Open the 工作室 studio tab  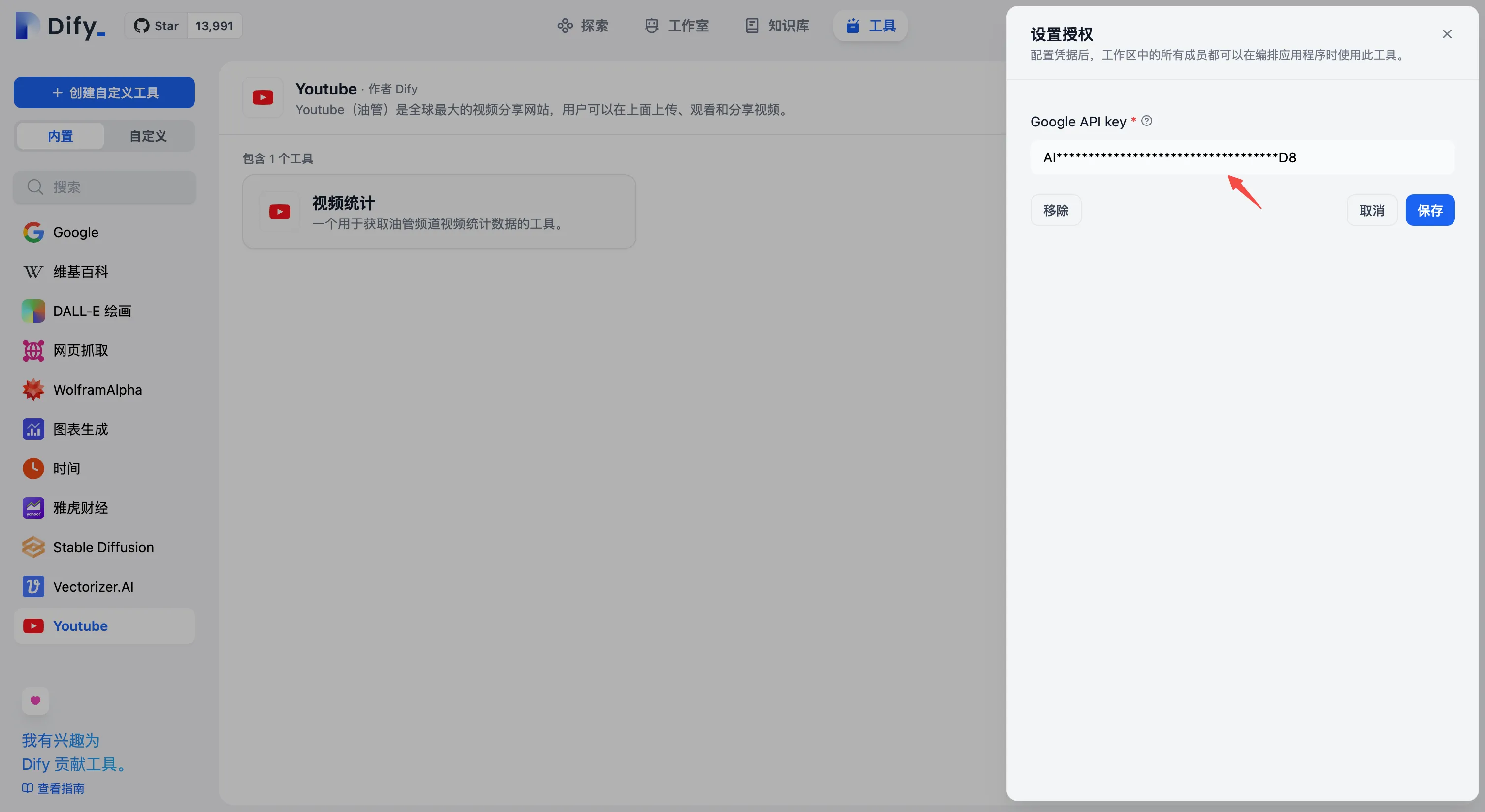coord(677,26)
